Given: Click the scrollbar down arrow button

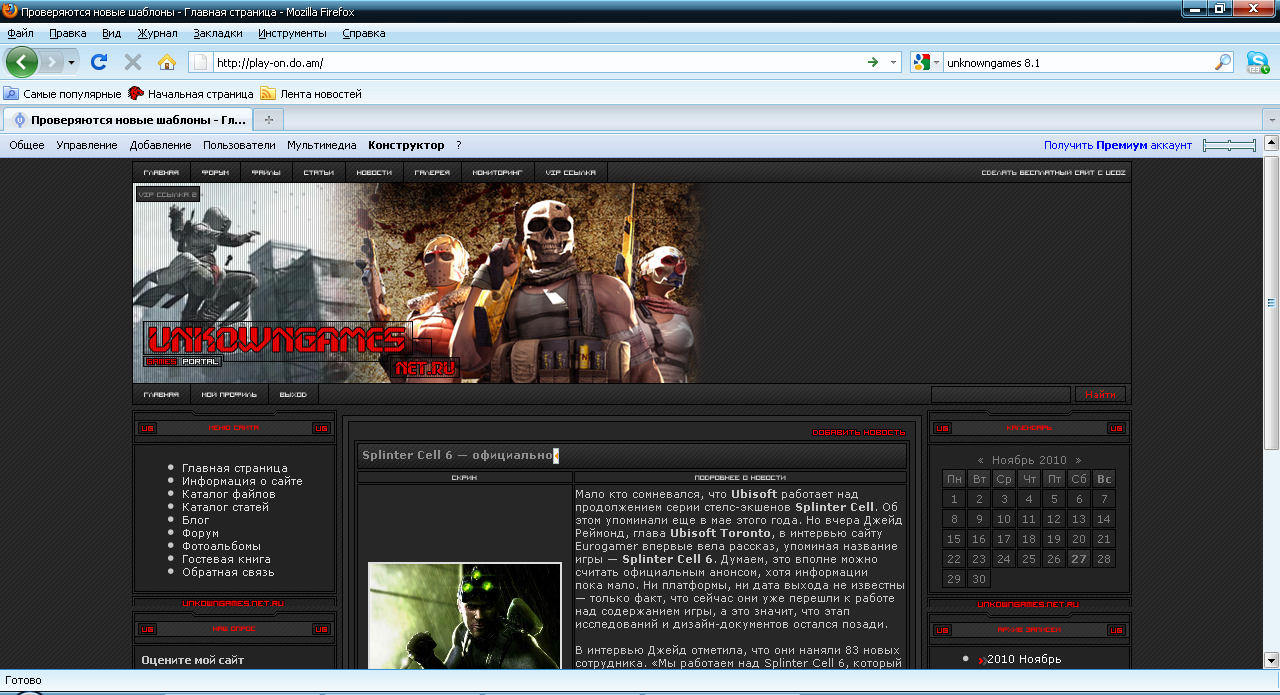Looking at the screenshot, I should pos(1271,660).
